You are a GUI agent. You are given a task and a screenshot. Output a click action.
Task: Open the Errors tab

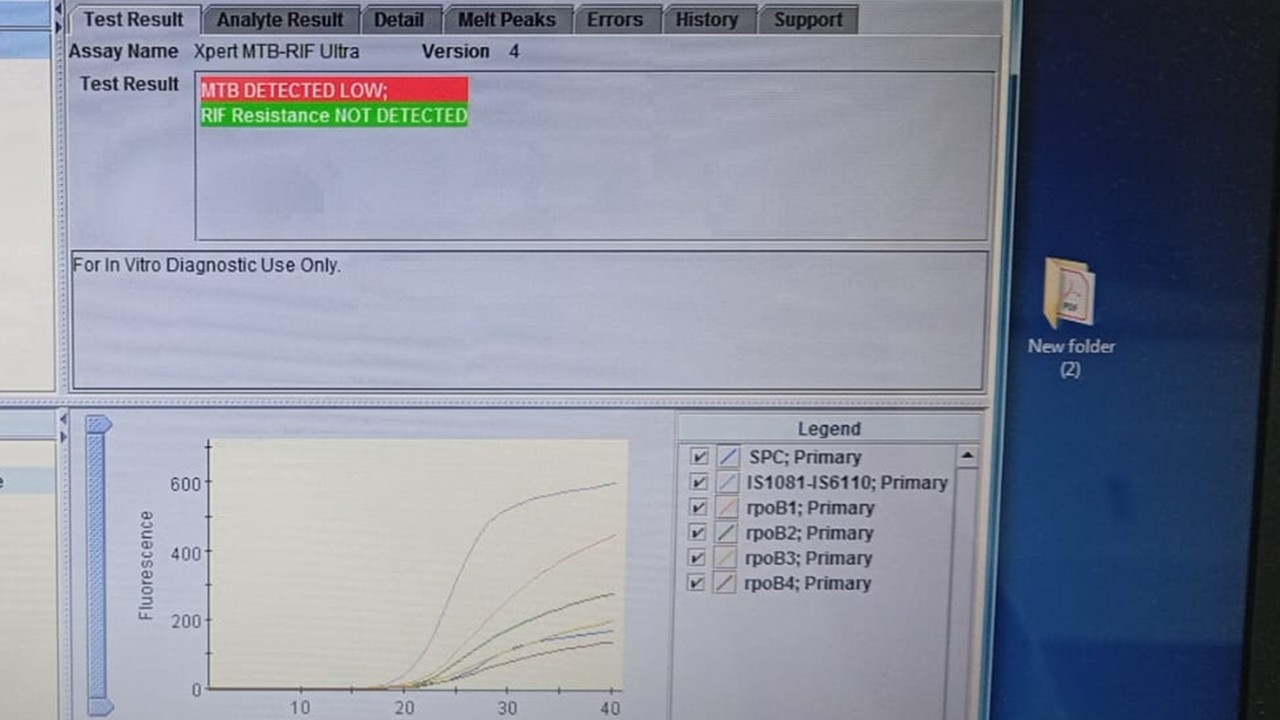click(615, 19)
